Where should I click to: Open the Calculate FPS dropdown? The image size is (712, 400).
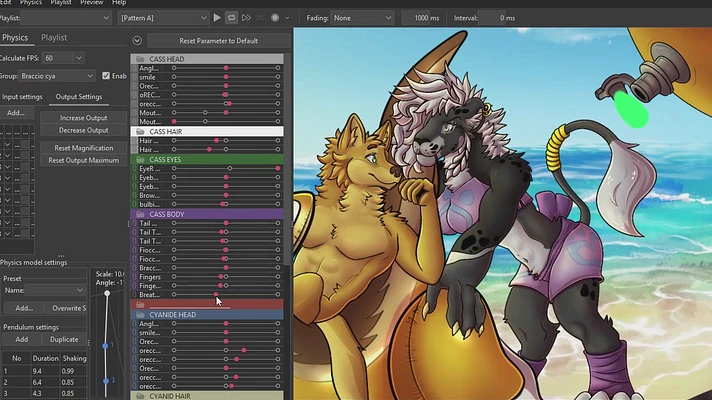click(63, 58)
